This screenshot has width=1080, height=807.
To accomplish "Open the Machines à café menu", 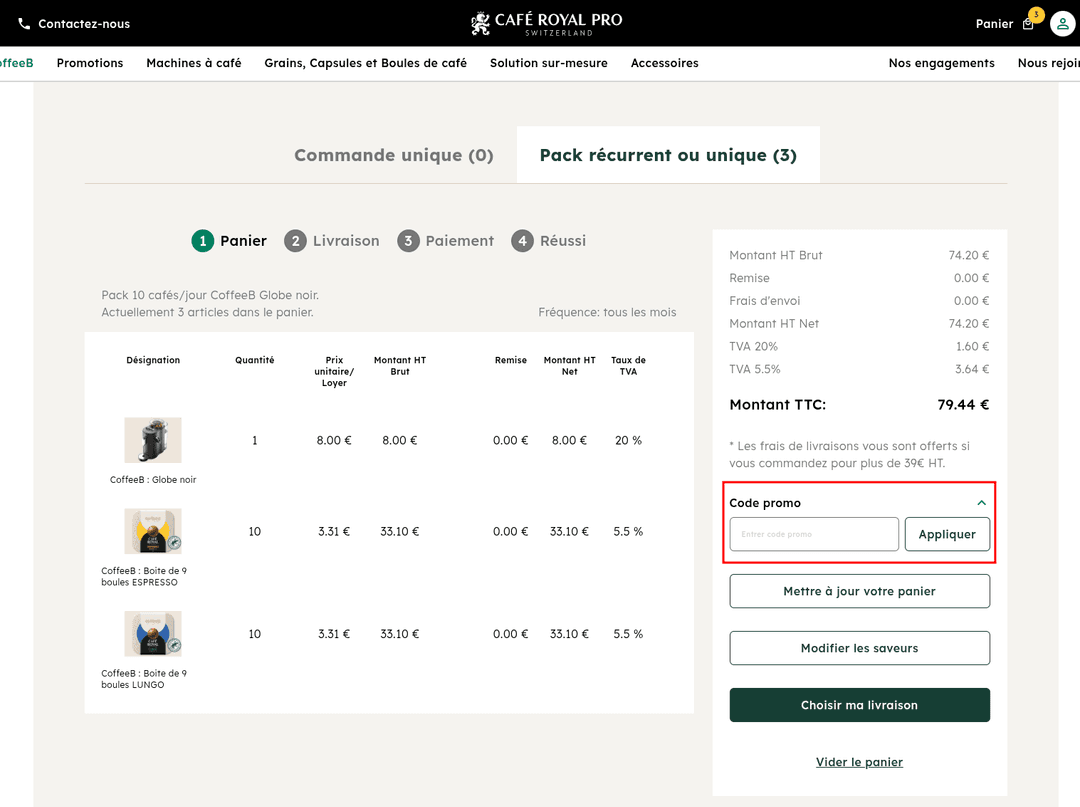I will point(194,63).
